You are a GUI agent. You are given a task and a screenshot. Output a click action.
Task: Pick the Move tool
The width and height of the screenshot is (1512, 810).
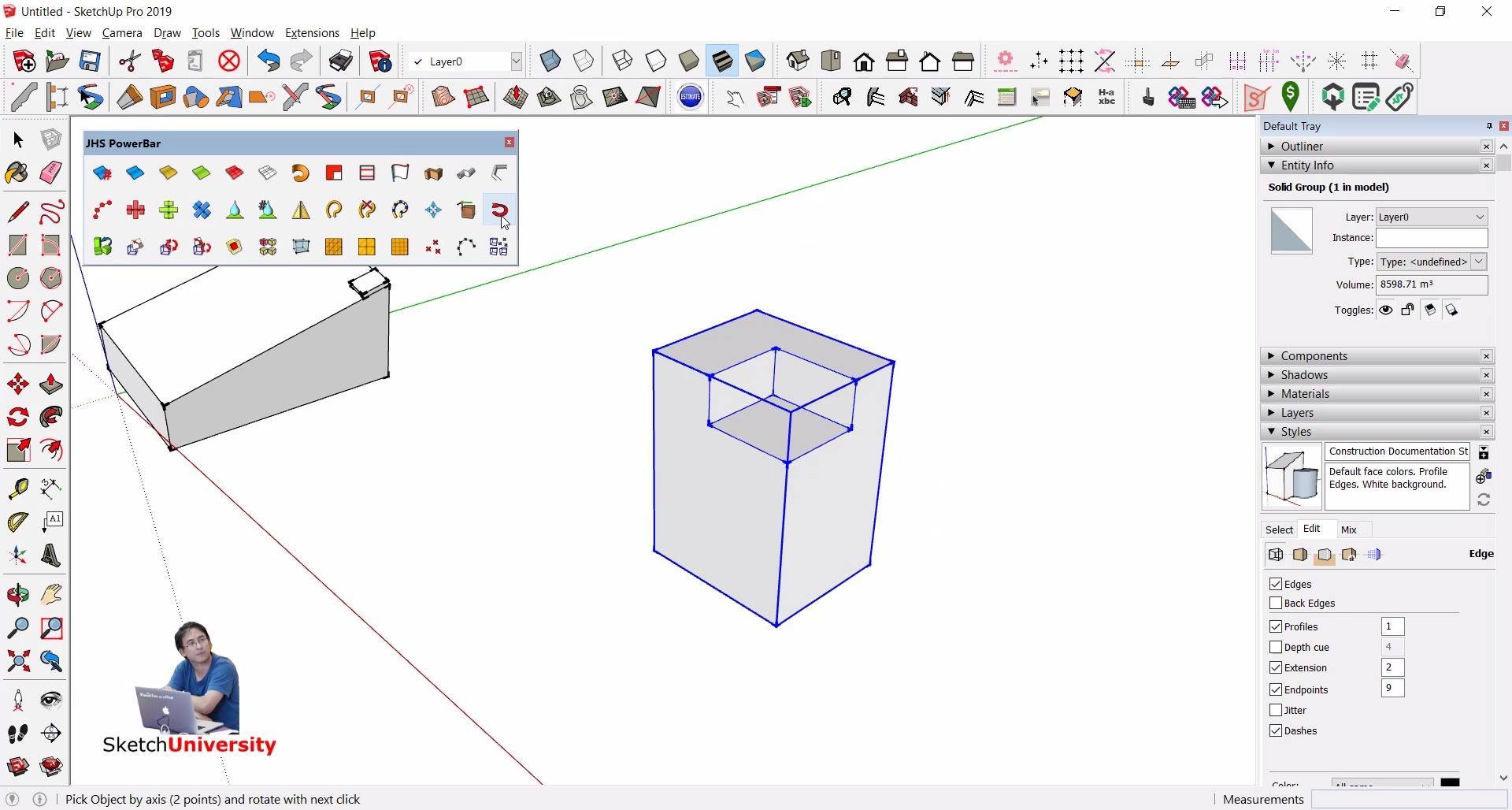(x=18, y=385)
